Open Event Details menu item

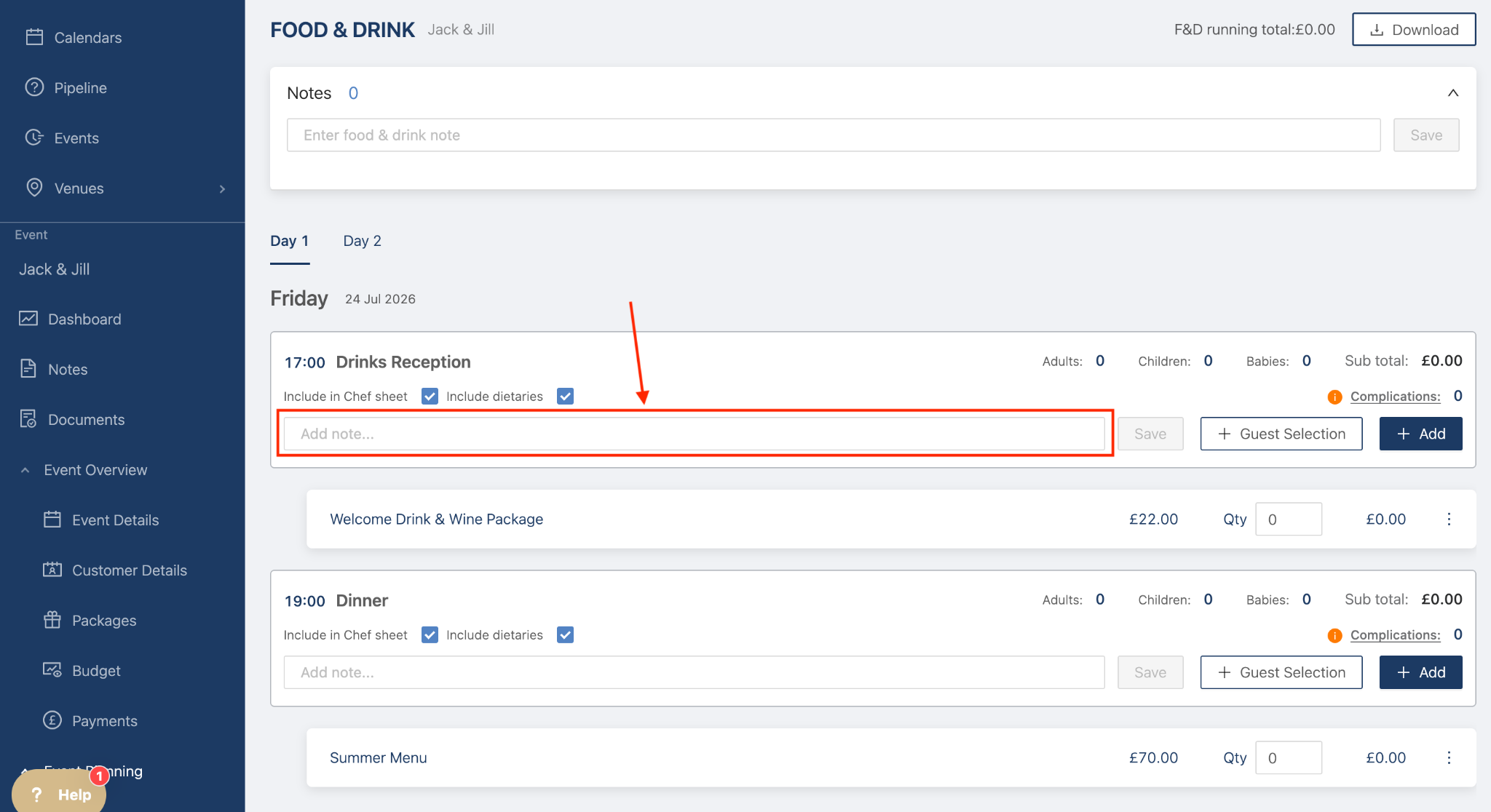[115, 520]
